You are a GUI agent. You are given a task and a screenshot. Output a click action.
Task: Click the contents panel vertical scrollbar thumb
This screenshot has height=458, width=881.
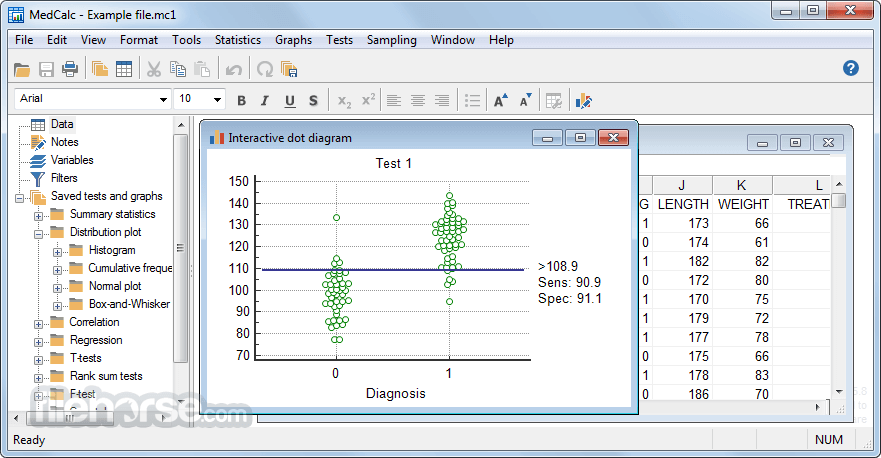tap(180, 248)
